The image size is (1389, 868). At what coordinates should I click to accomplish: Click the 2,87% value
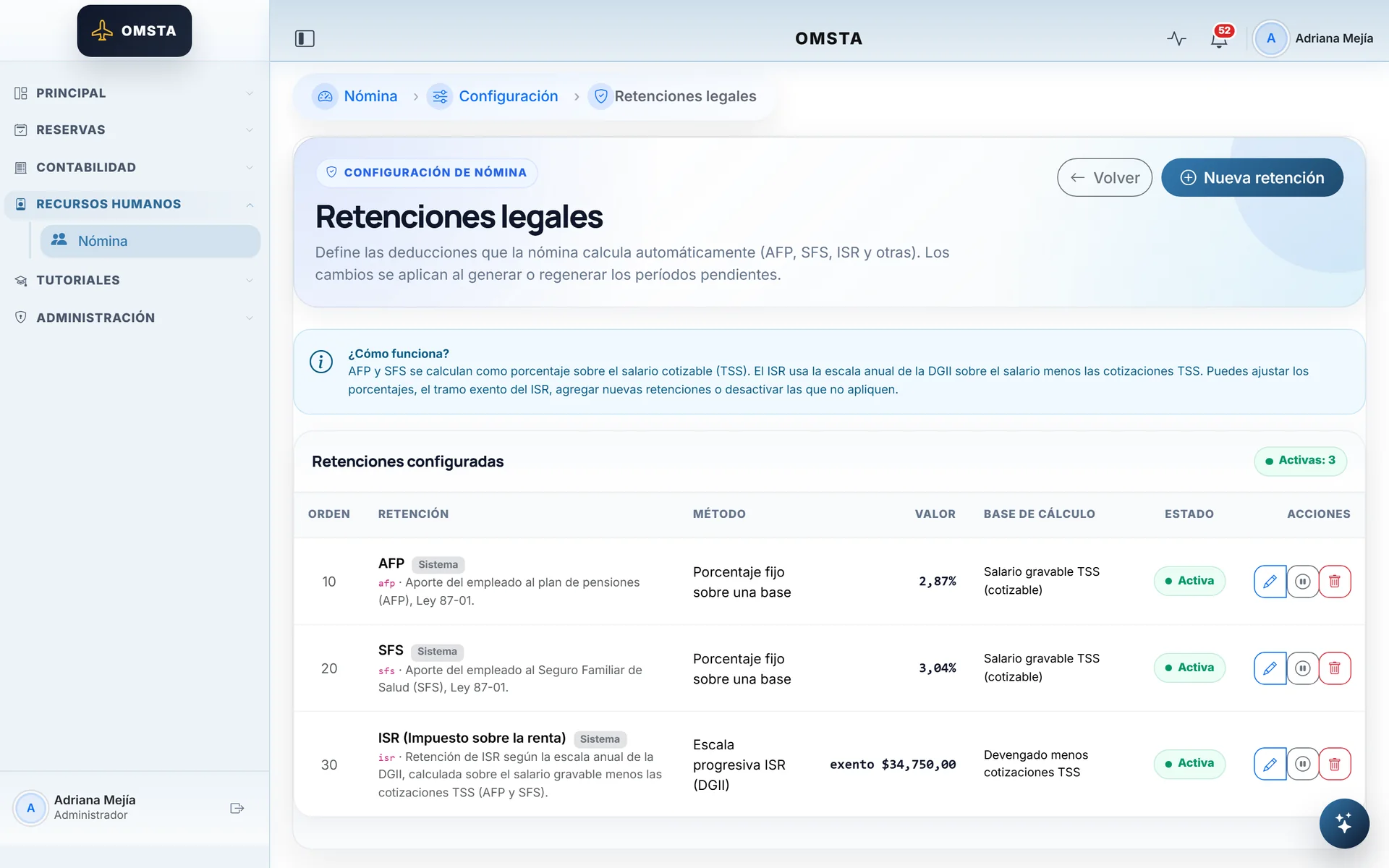click(938, 582)
